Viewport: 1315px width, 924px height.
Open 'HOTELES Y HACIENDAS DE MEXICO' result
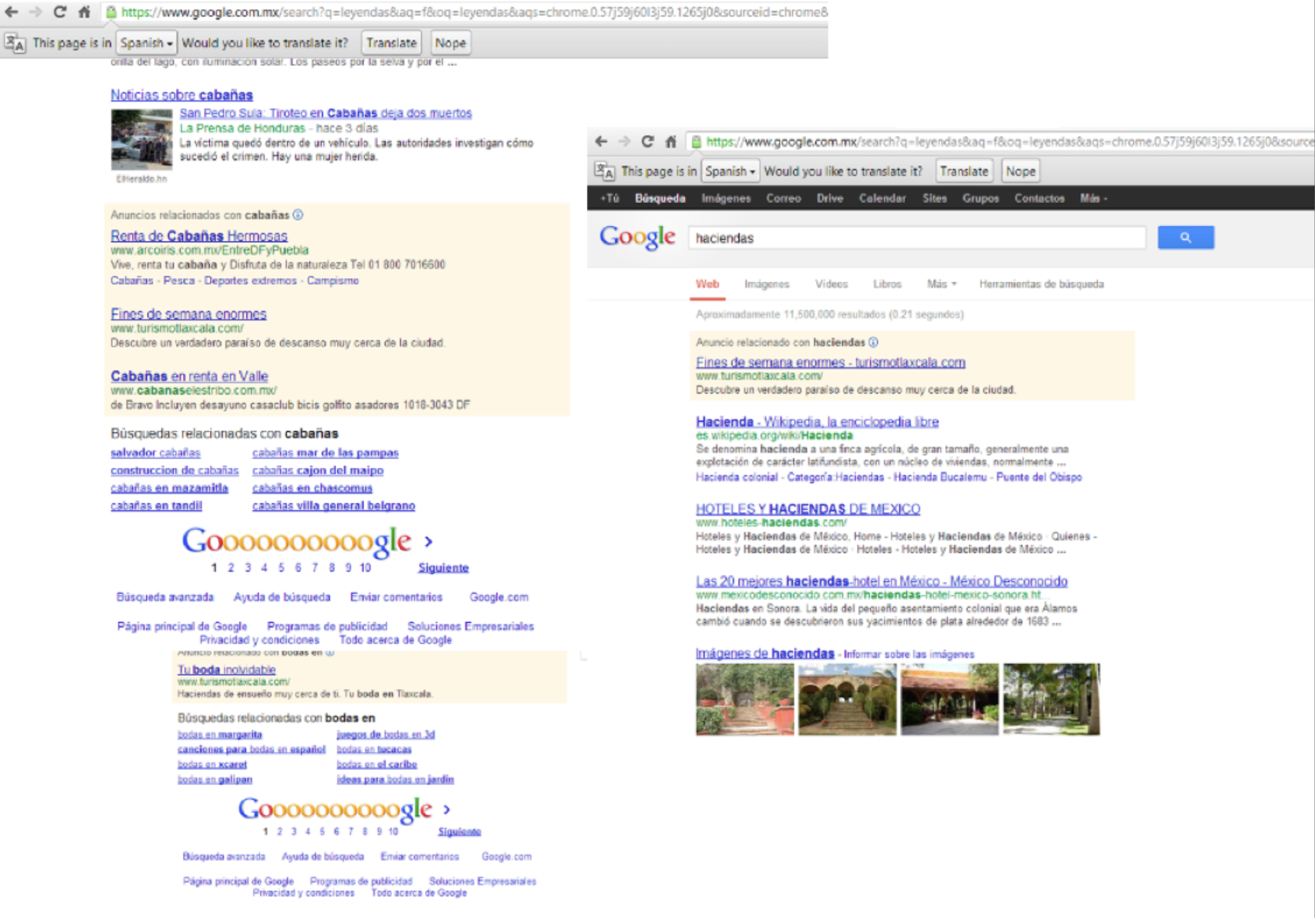807,509
